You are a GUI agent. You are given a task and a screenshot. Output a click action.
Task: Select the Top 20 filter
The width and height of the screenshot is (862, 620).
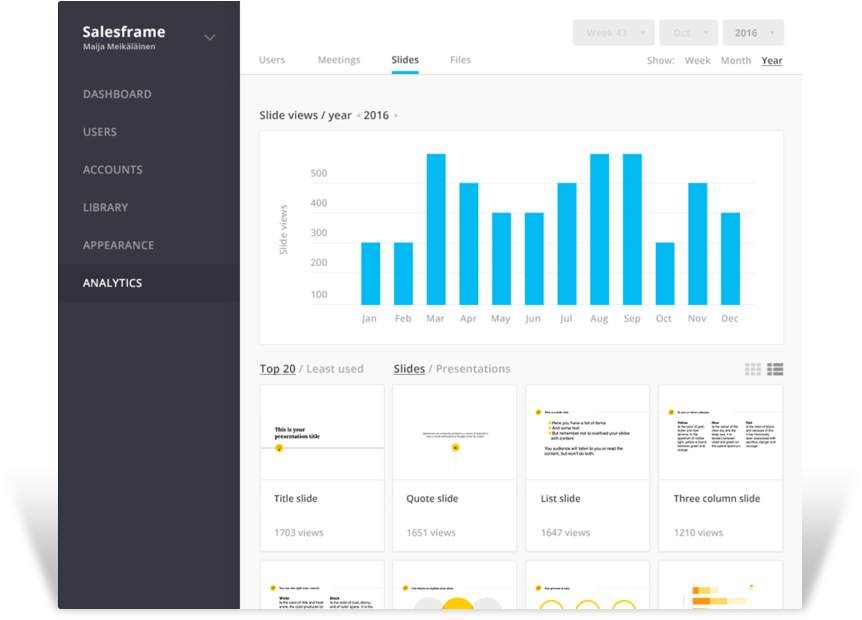point(278,369)
